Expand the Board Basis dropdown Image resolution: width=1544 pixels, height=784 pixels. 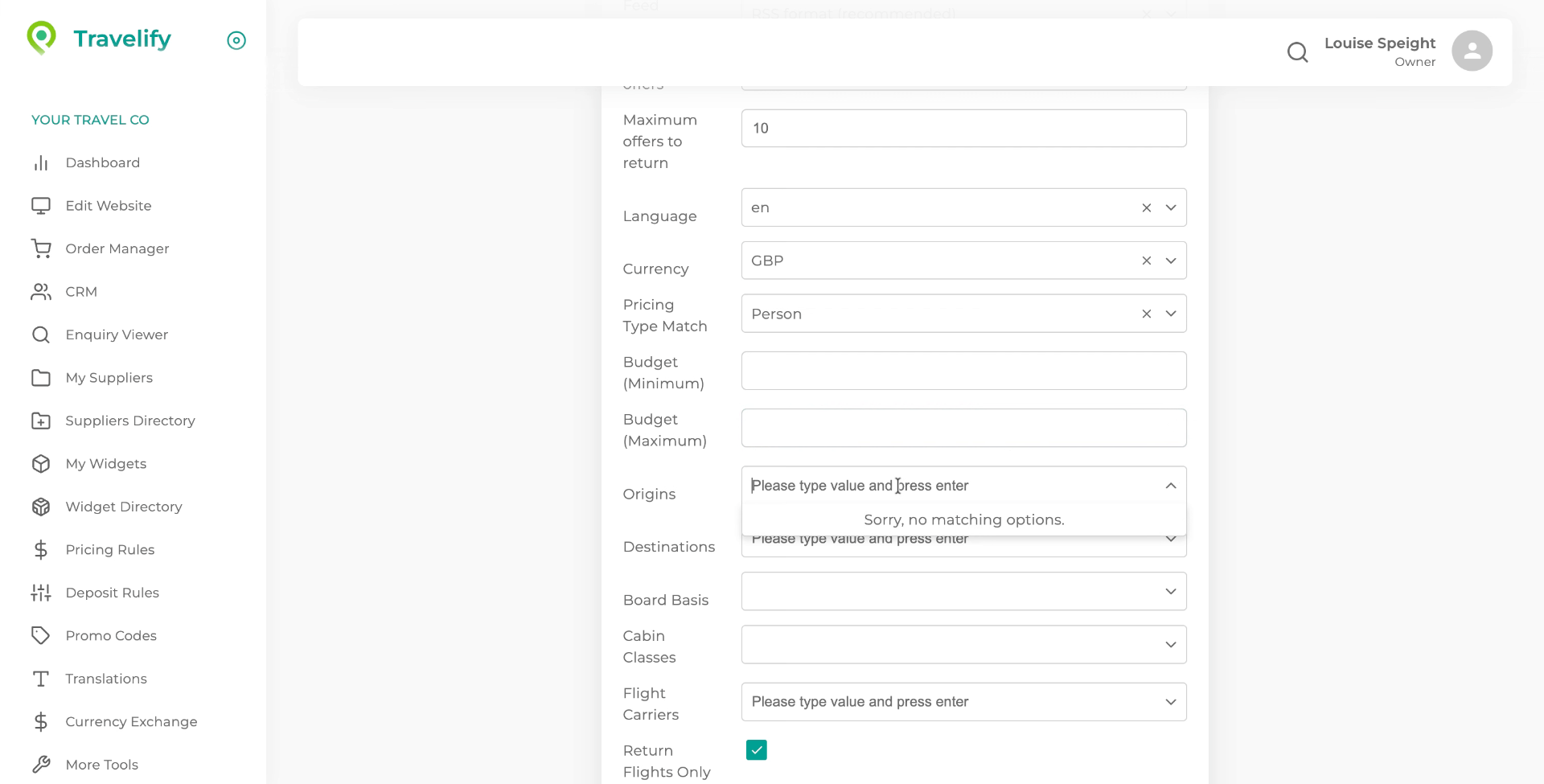[1171, 592]
